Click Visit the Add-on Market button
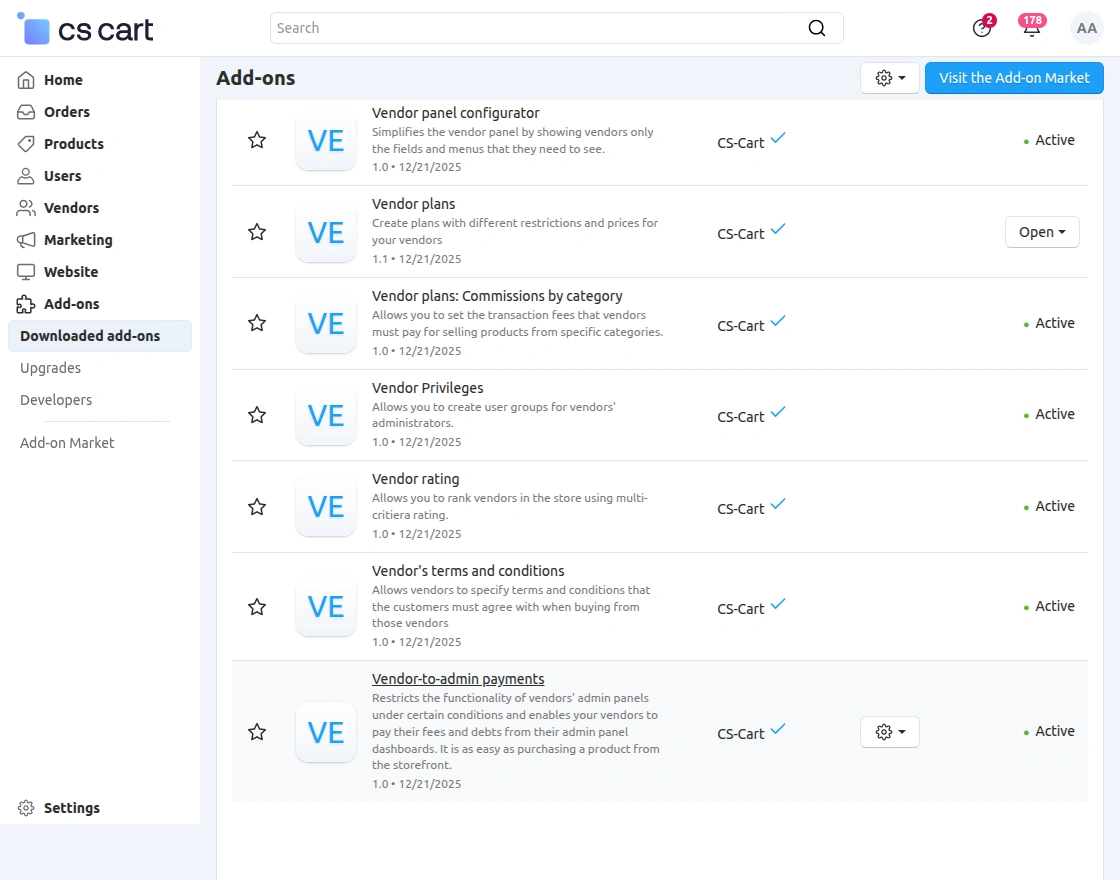Image resolution: width=1120 pixels, height=880 pixels. coord(1014,78)
